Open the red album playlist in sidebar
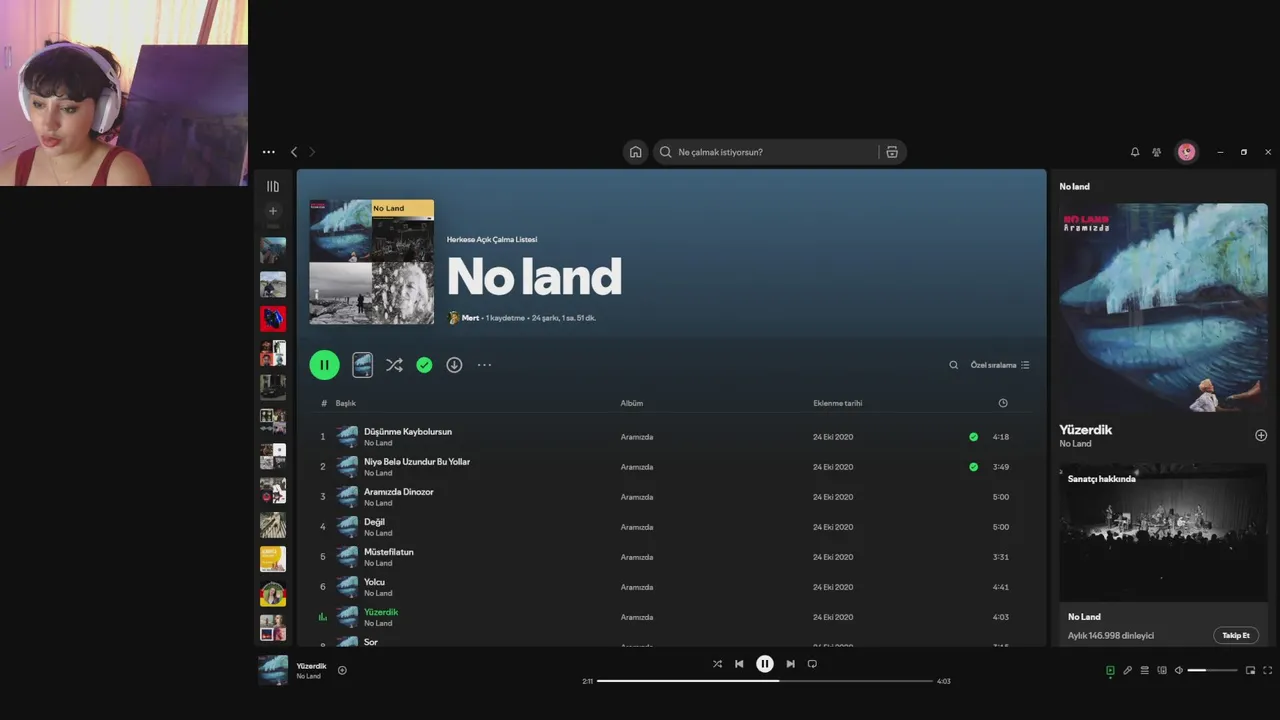This screenshot has width=1280, height=720. pyautogui.click(x=273, y=319)
